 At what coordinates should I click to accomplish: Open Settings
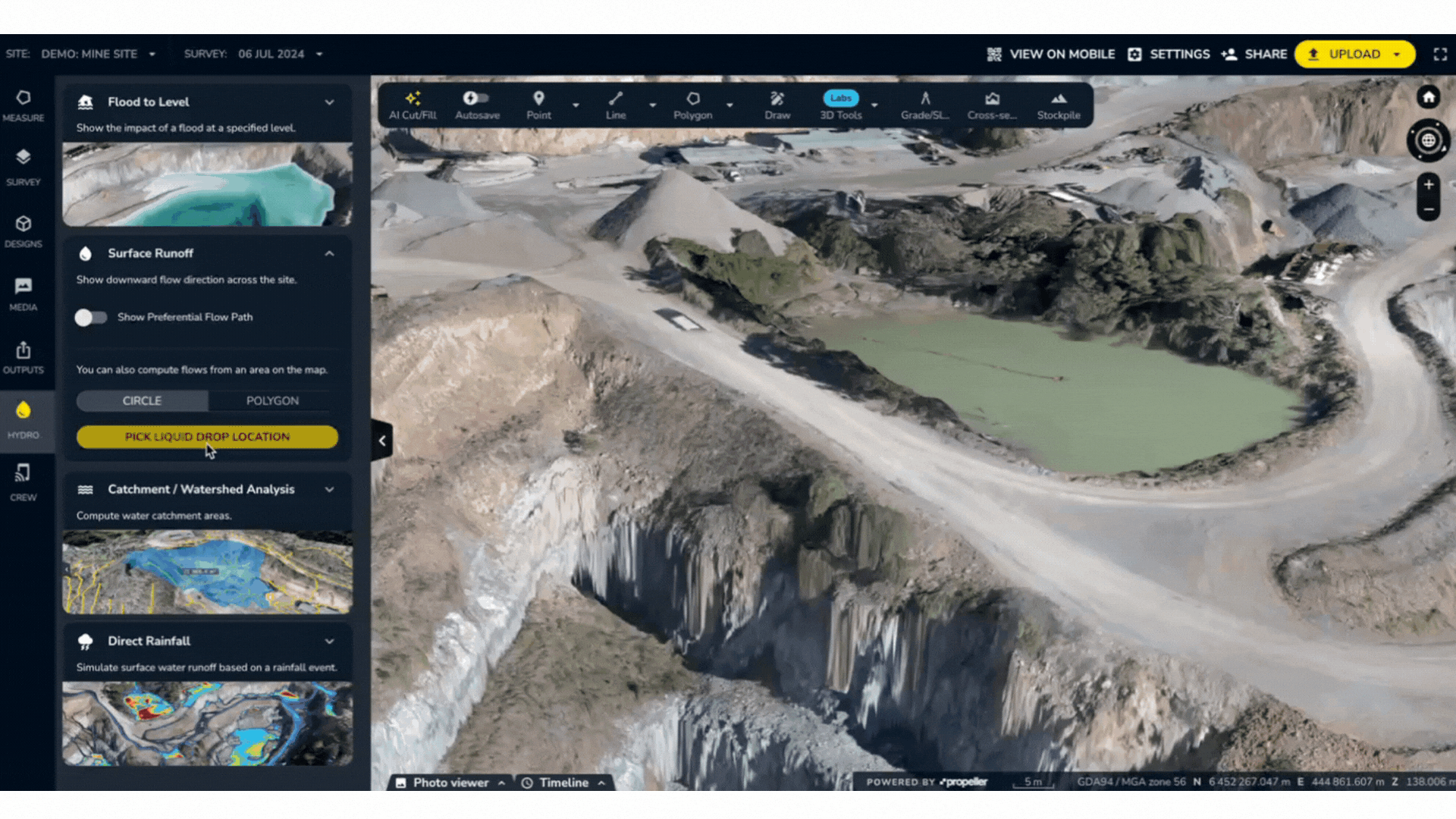click(x=1169, y=54)
